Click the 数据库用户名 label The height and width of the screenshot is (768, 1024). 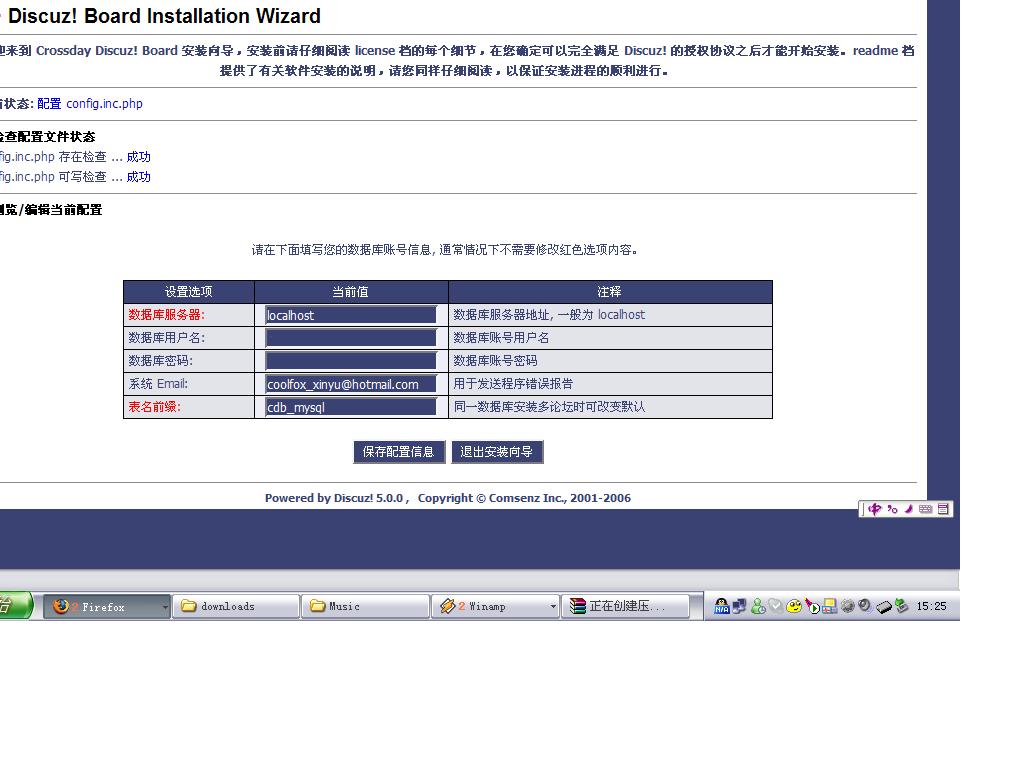point(167,338)
